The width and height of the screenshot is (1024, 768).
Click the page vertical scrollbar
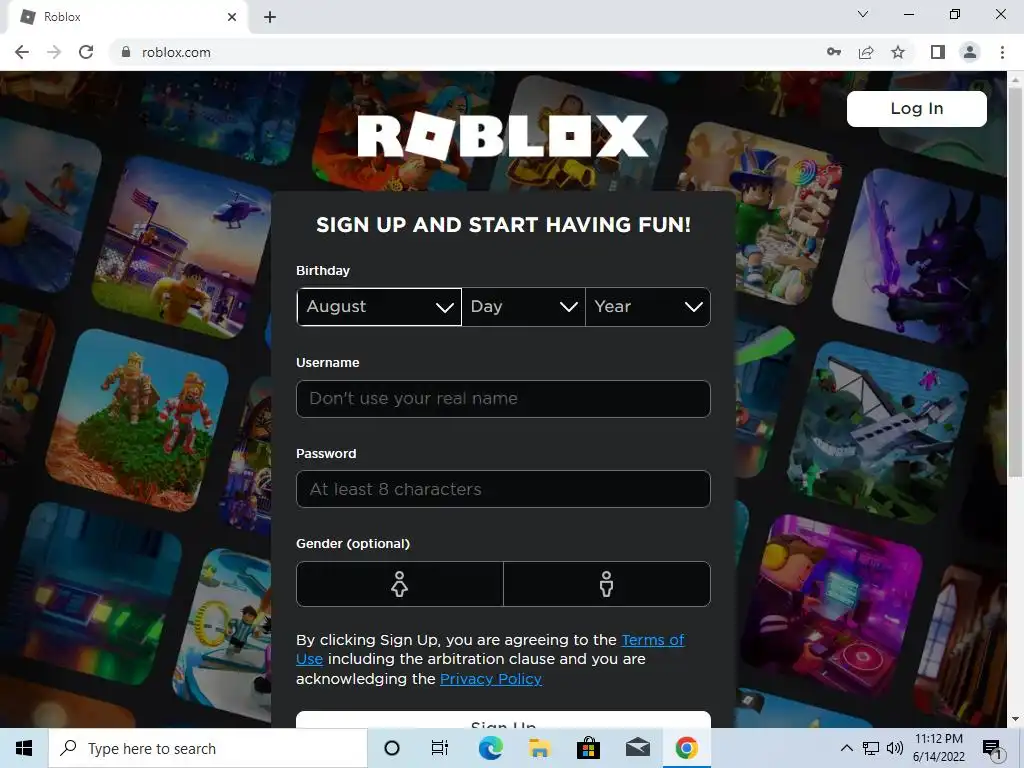pyautogui.click(x=1016, y=281)
